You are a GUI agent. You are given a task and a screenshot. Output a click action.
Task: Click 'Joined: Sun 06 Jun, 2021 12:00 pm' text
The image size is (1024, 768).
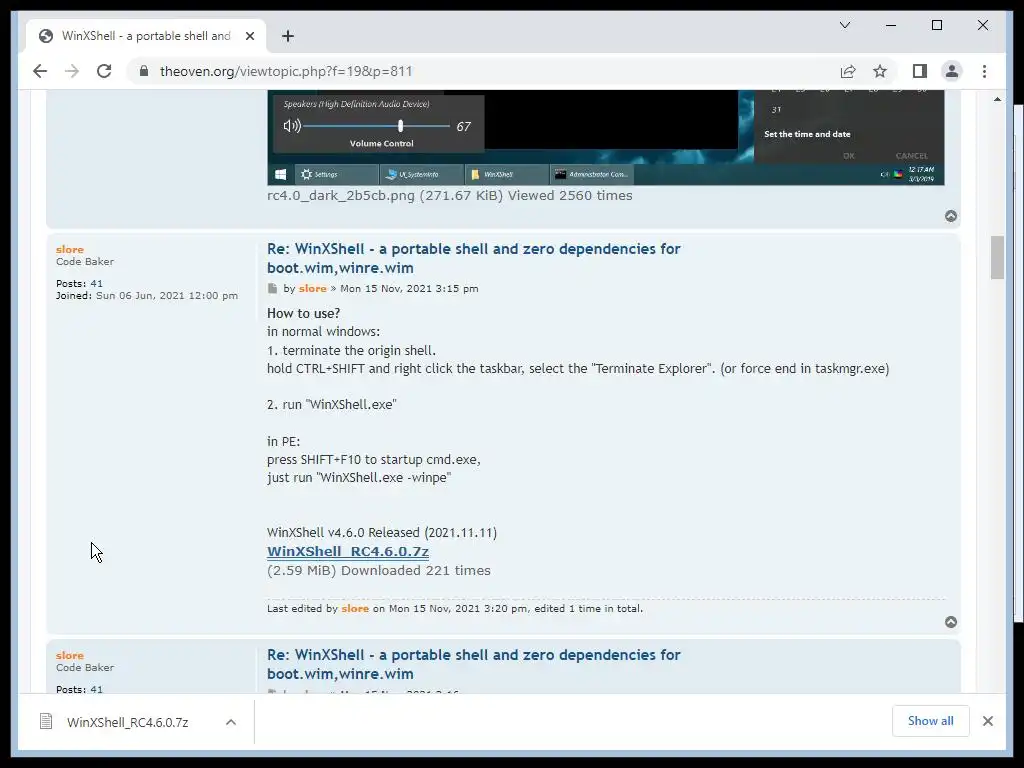pos(147,296)
